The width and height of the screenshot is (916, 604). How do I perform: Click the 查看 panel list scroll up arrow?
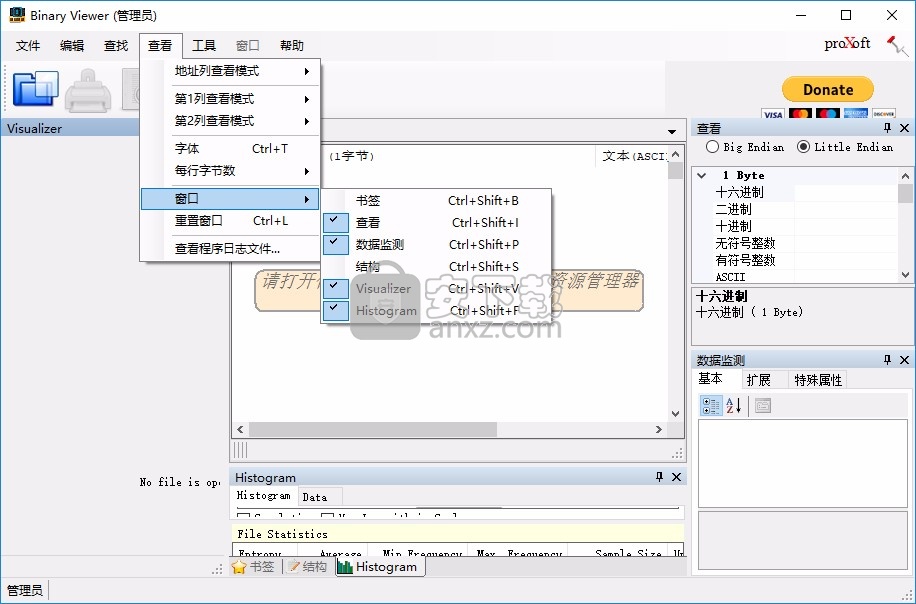pyautogui.click(x=905, y=176)
